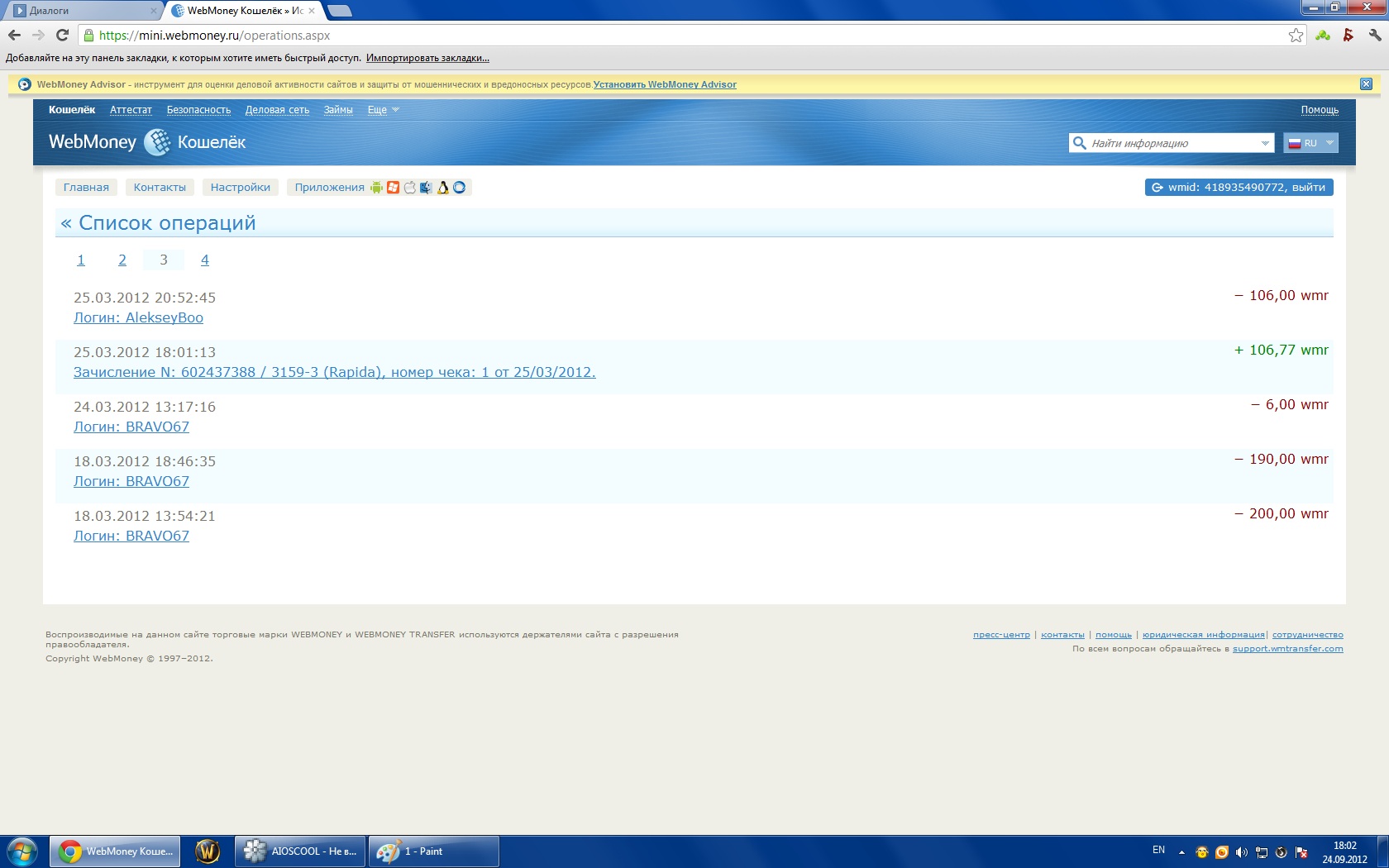The image size is (1389, 868).
Task: Open the Займы menu item
Action: (x=338, y=110)
